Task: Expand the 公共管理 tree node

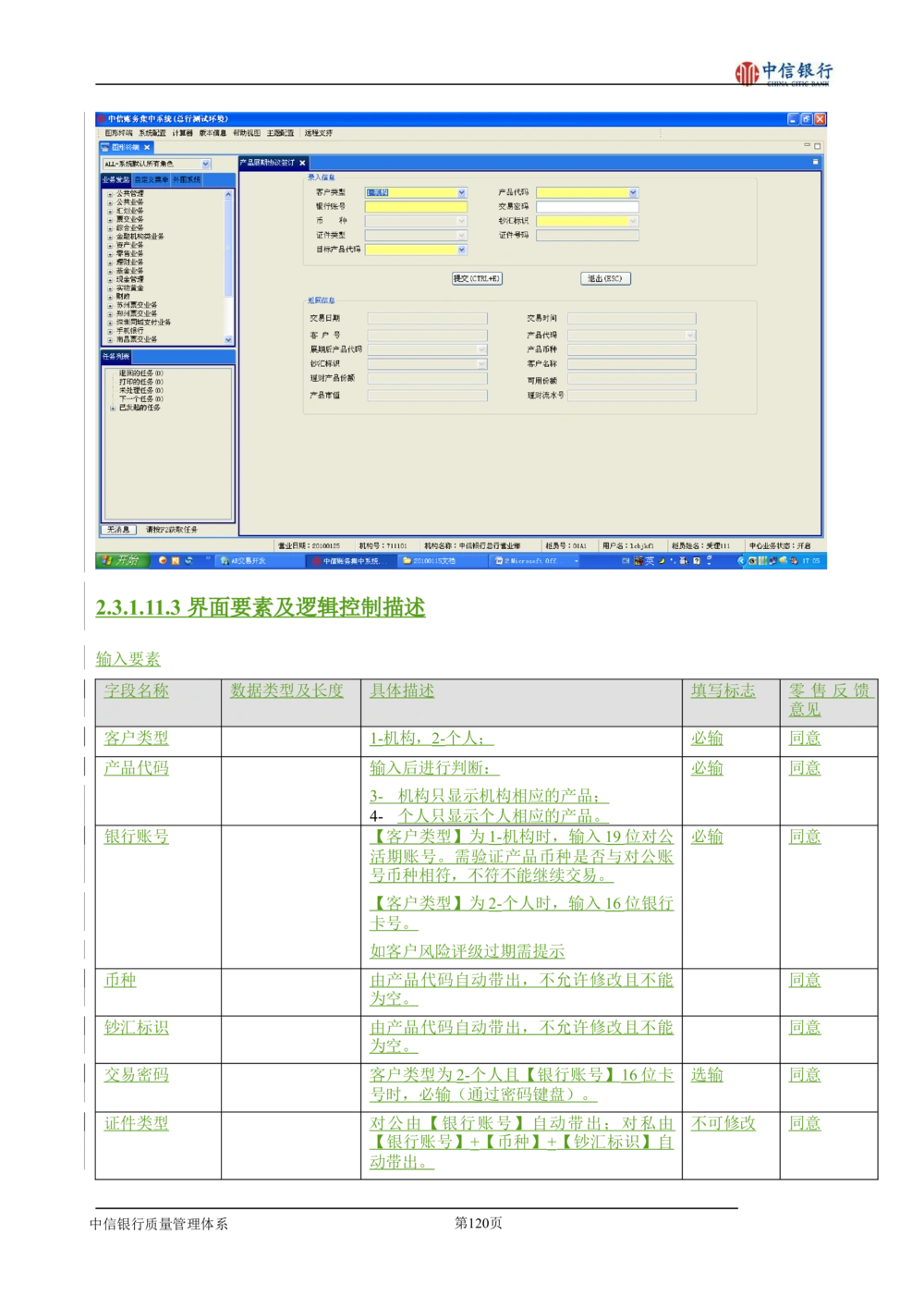Action: [110, 194]
